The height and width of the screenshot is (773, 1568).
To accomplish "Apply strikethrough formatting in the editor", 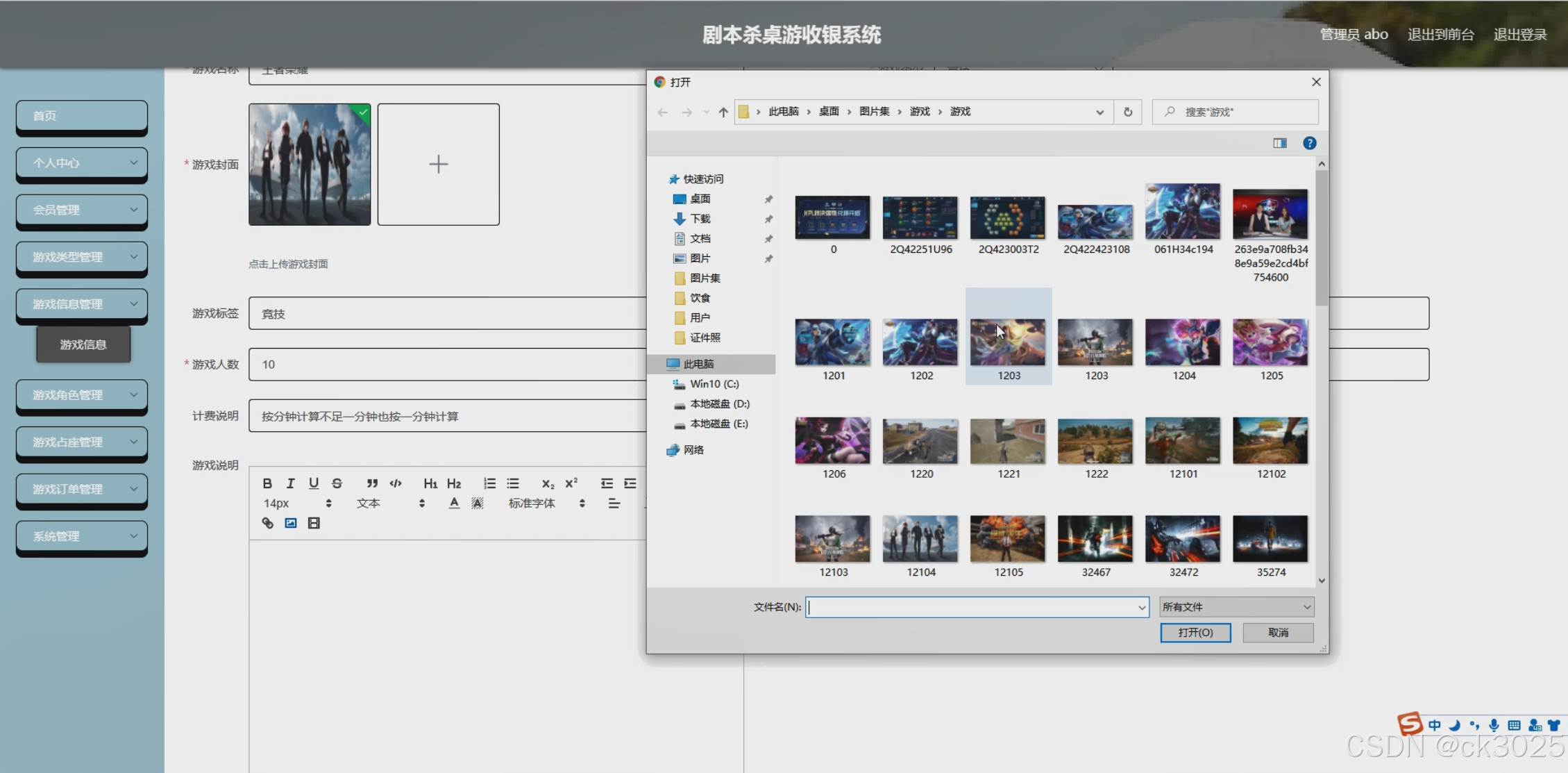I will pyautogui.click(x=337, y=483).
